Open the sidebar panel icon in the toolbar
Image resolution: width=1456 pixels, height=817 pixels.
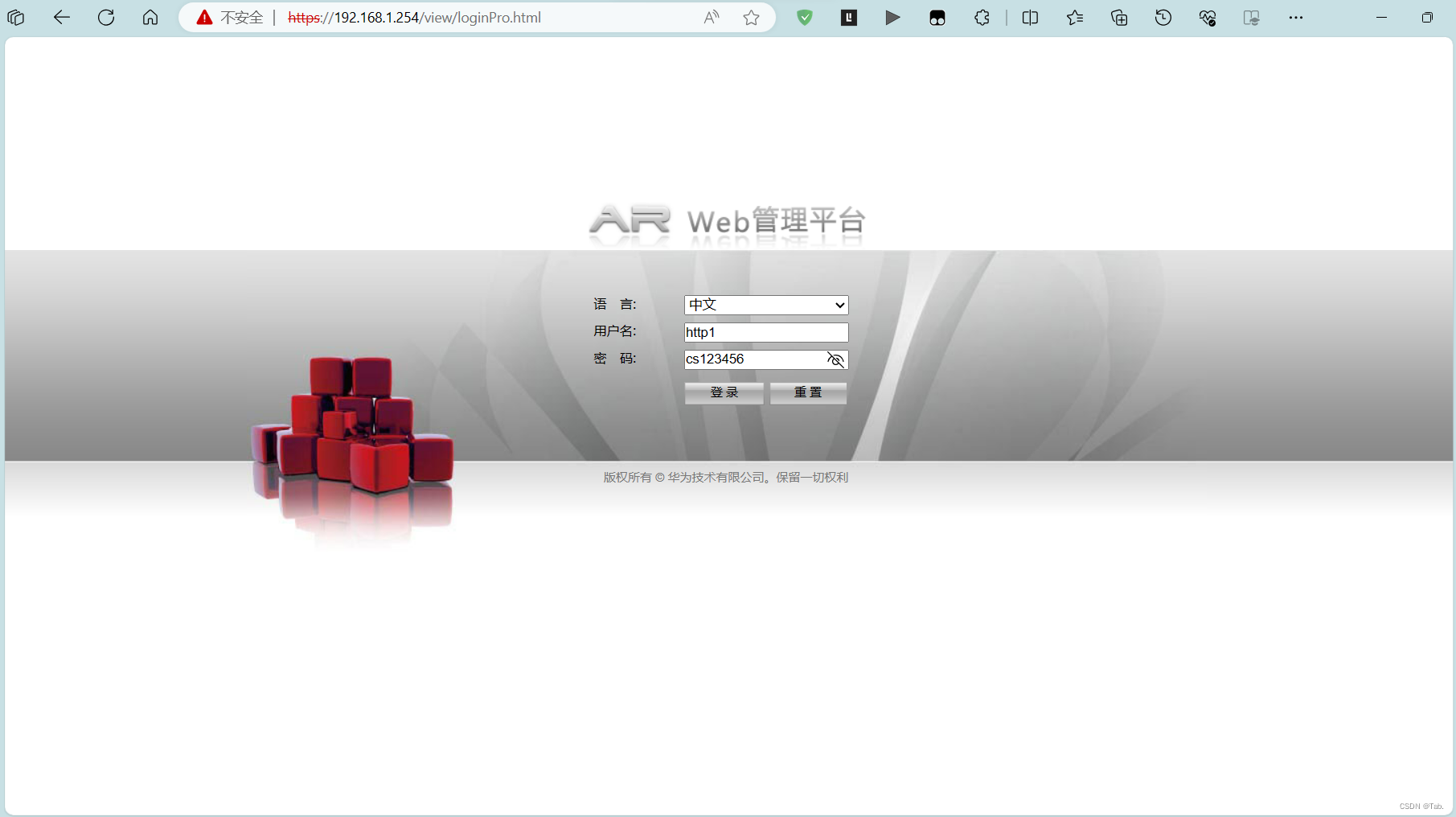1252,18
